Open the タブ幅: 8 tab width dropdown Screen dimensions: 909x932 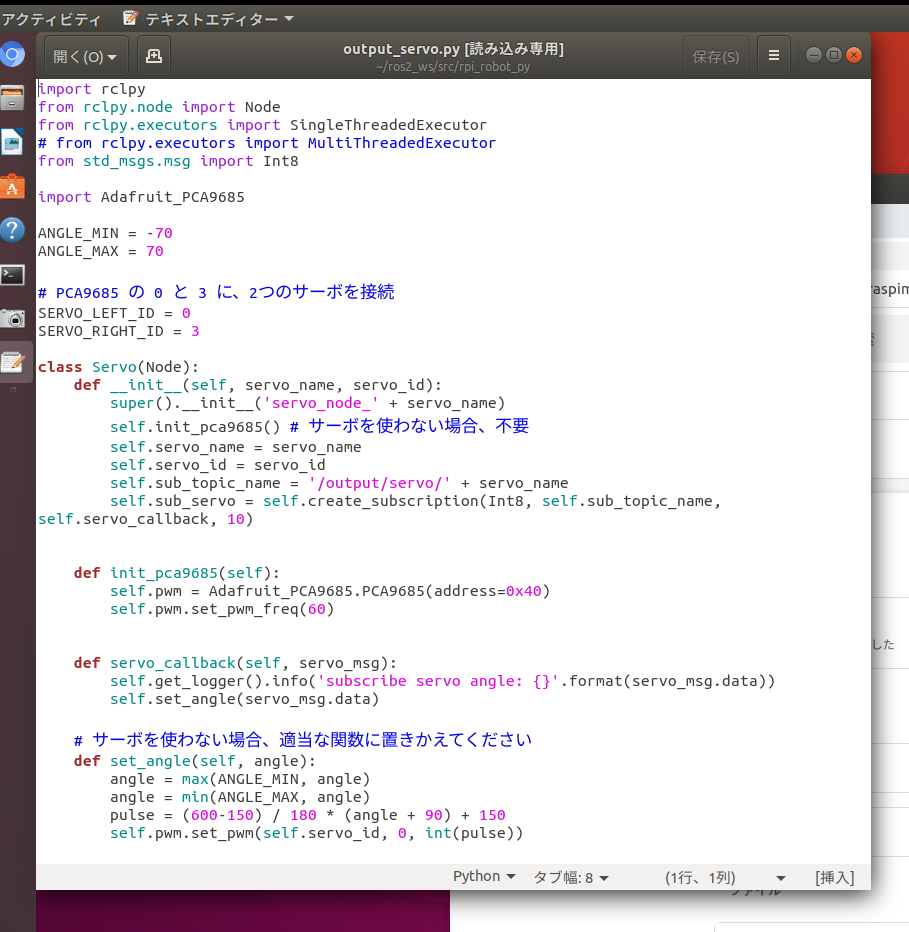point(571,877)
